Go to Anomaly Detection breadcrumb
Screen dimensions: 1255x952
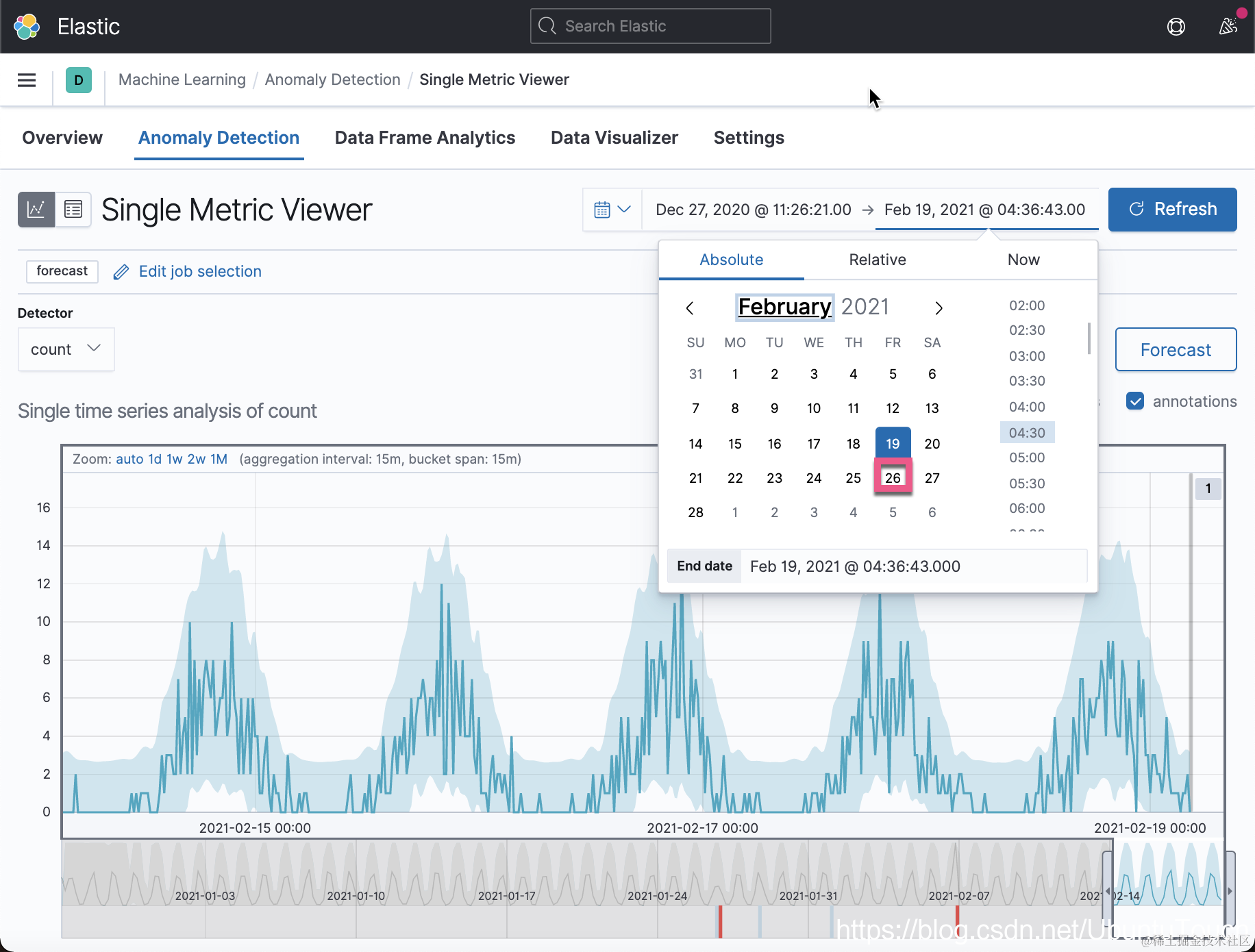point(333,80)
